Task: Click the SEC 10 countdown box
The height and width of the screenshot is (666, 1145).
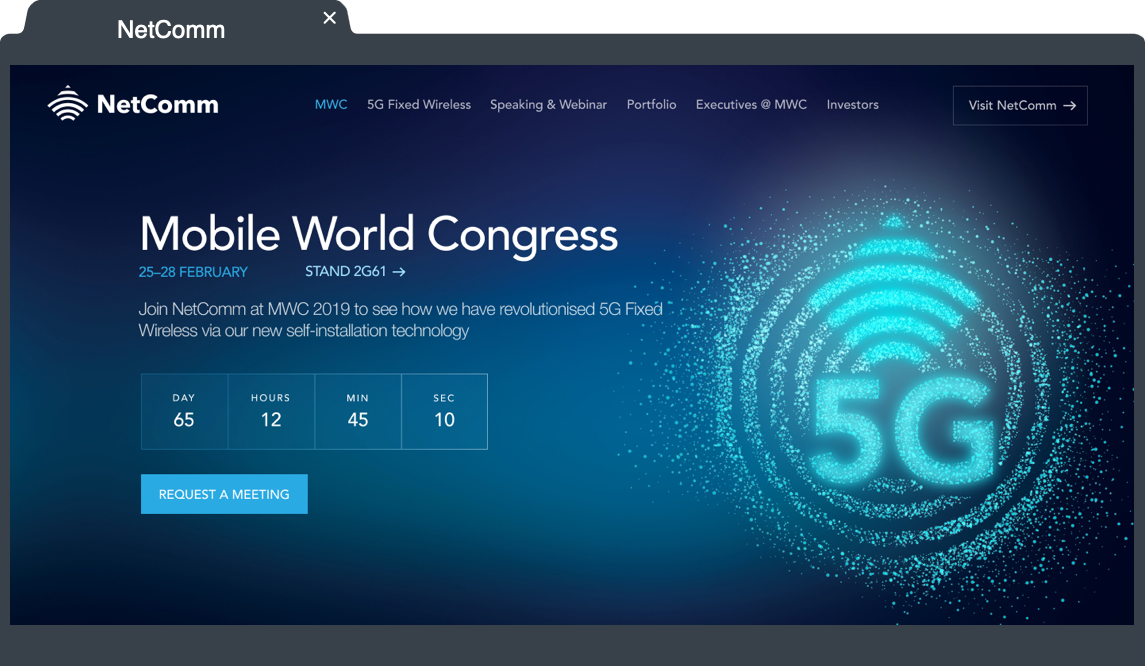Action: click(445, 411)
